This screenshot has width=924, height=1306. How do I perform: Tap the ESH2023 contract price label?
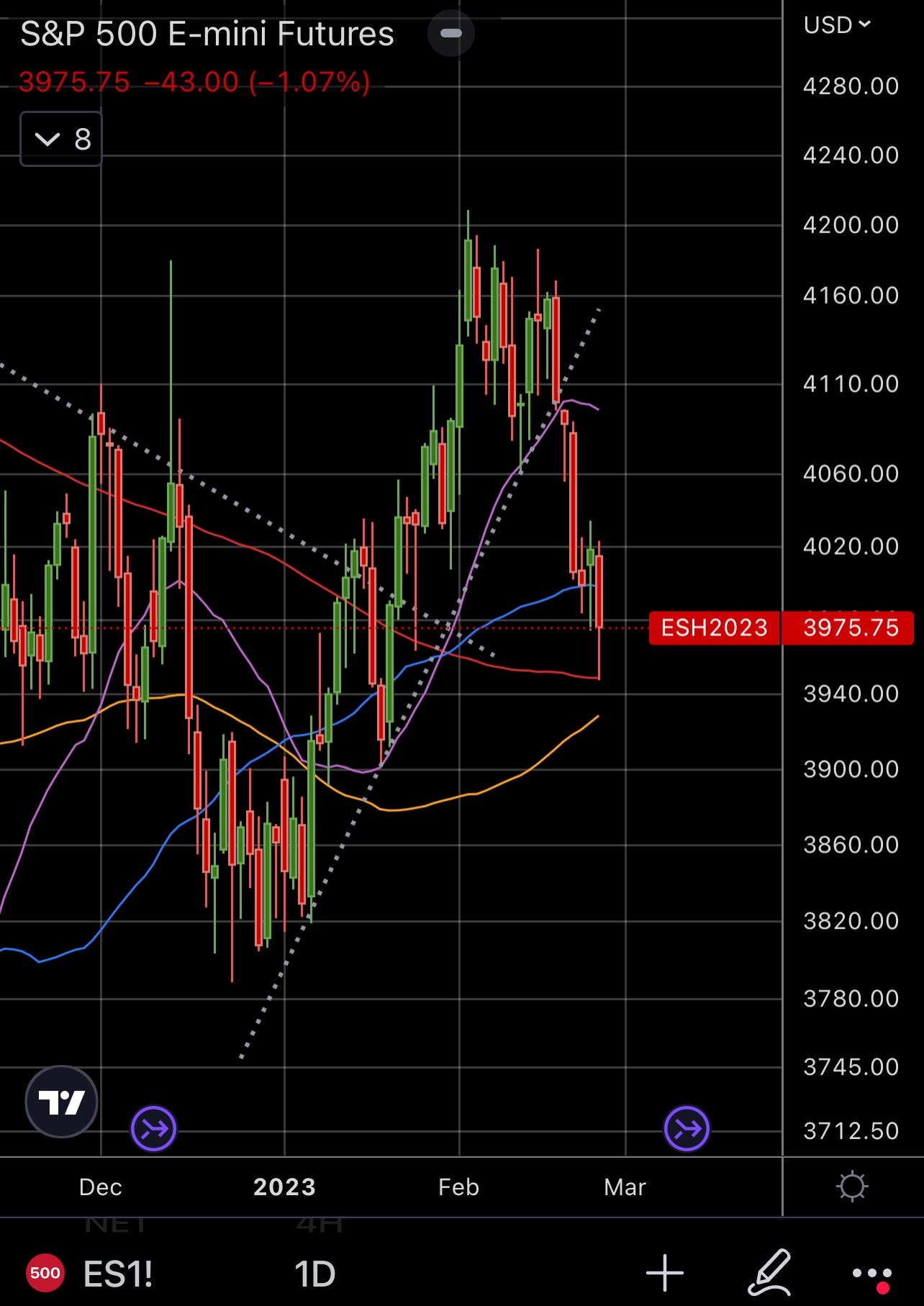[x=714, y=627]
